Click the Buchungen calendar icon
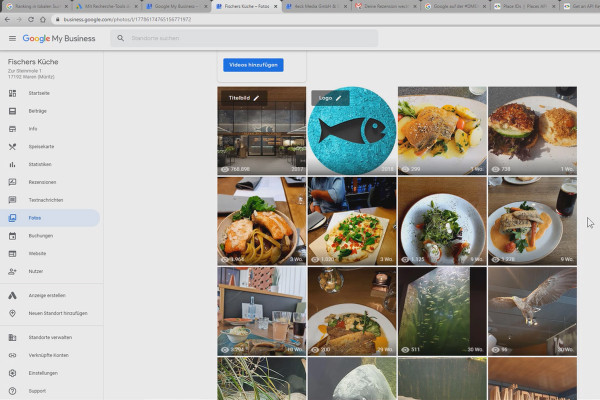Image resolution: width=600 pixels, height=400 pixels. tap(12, 236)
